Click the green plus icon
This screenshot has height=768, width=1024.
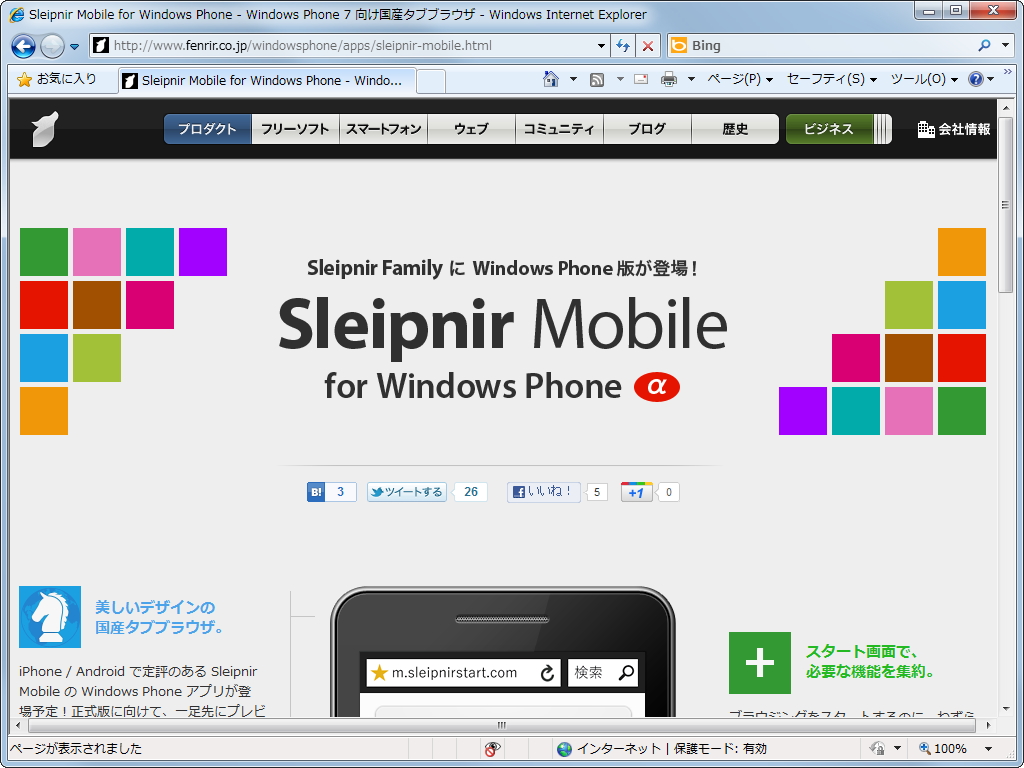(x=760, y=663)
